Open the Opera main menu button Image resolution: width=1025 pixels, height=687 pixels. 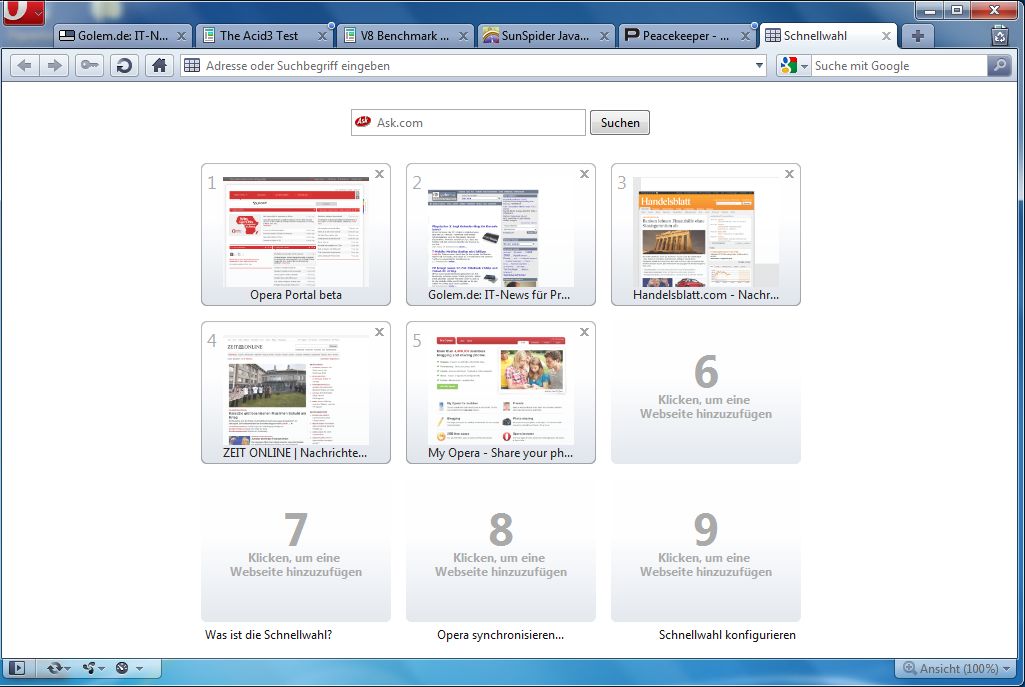click(x=22, y=12)
